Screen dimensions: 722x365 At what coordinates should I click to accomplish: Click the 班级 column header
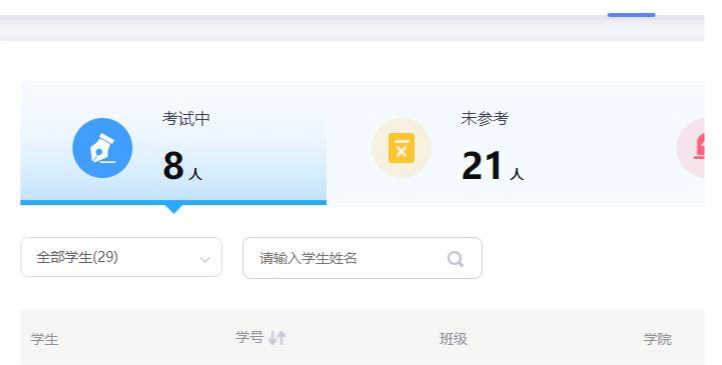(454, 339)
